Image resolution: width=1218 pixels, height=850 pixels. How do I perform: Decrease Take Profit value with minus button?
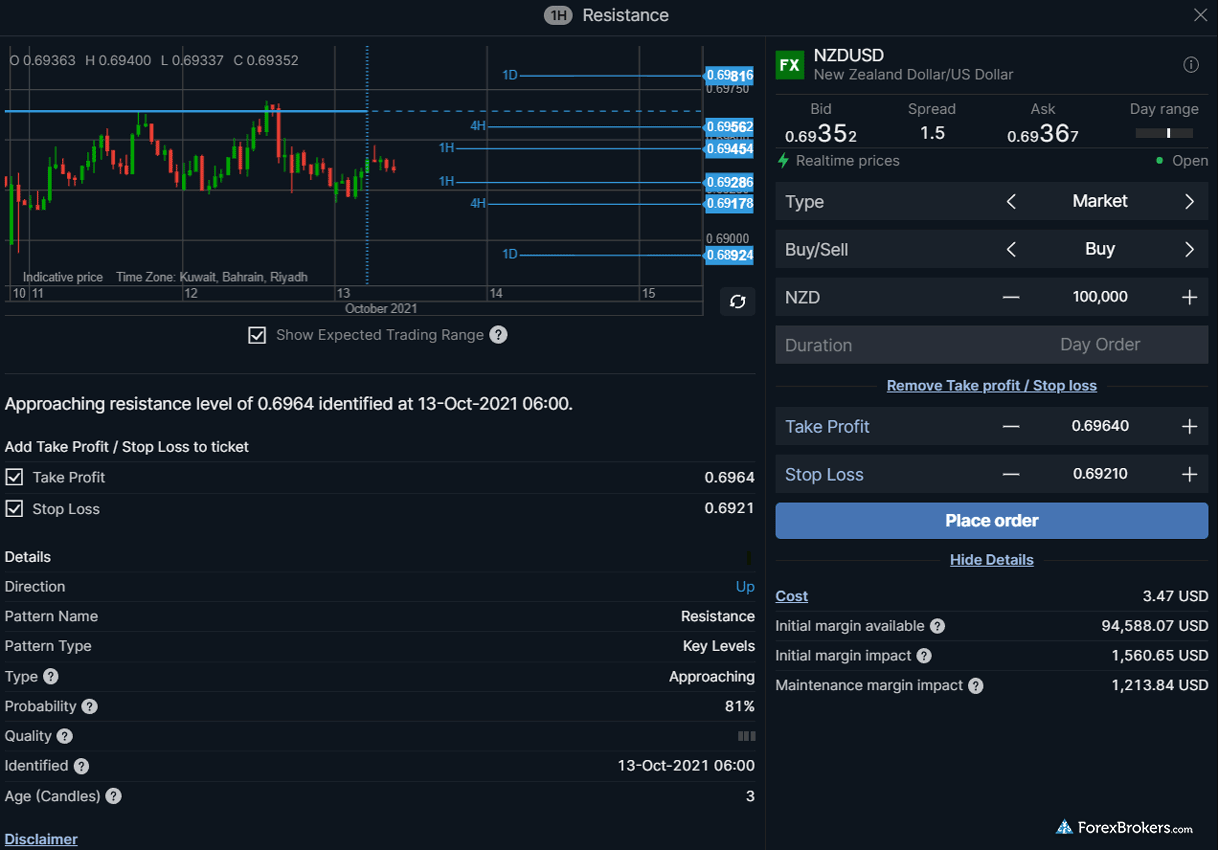coord(1011,427)
